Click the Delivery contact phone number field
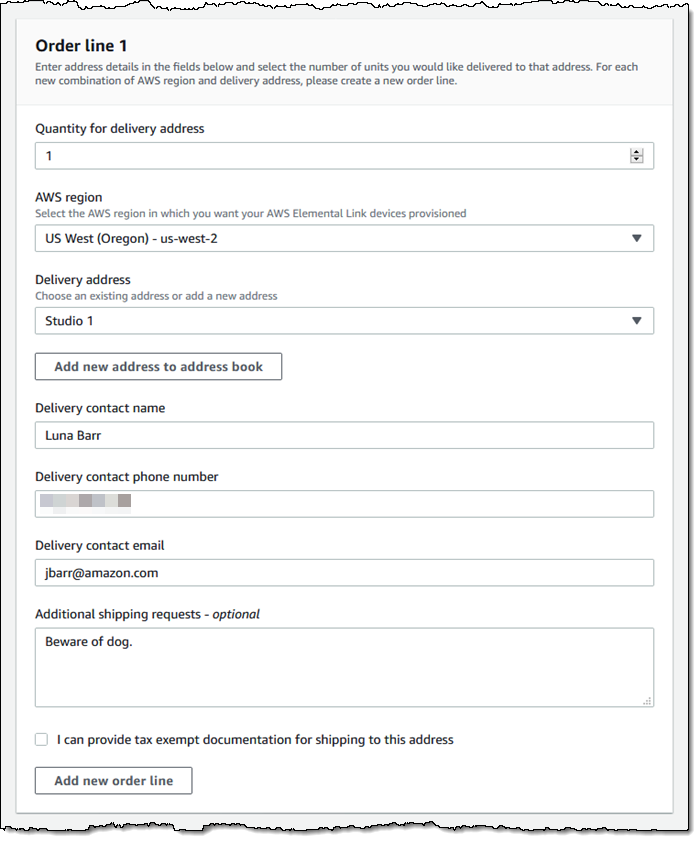The width and height of the screenshot is (700, 841). pyautogui.click(x=344, y=504)
